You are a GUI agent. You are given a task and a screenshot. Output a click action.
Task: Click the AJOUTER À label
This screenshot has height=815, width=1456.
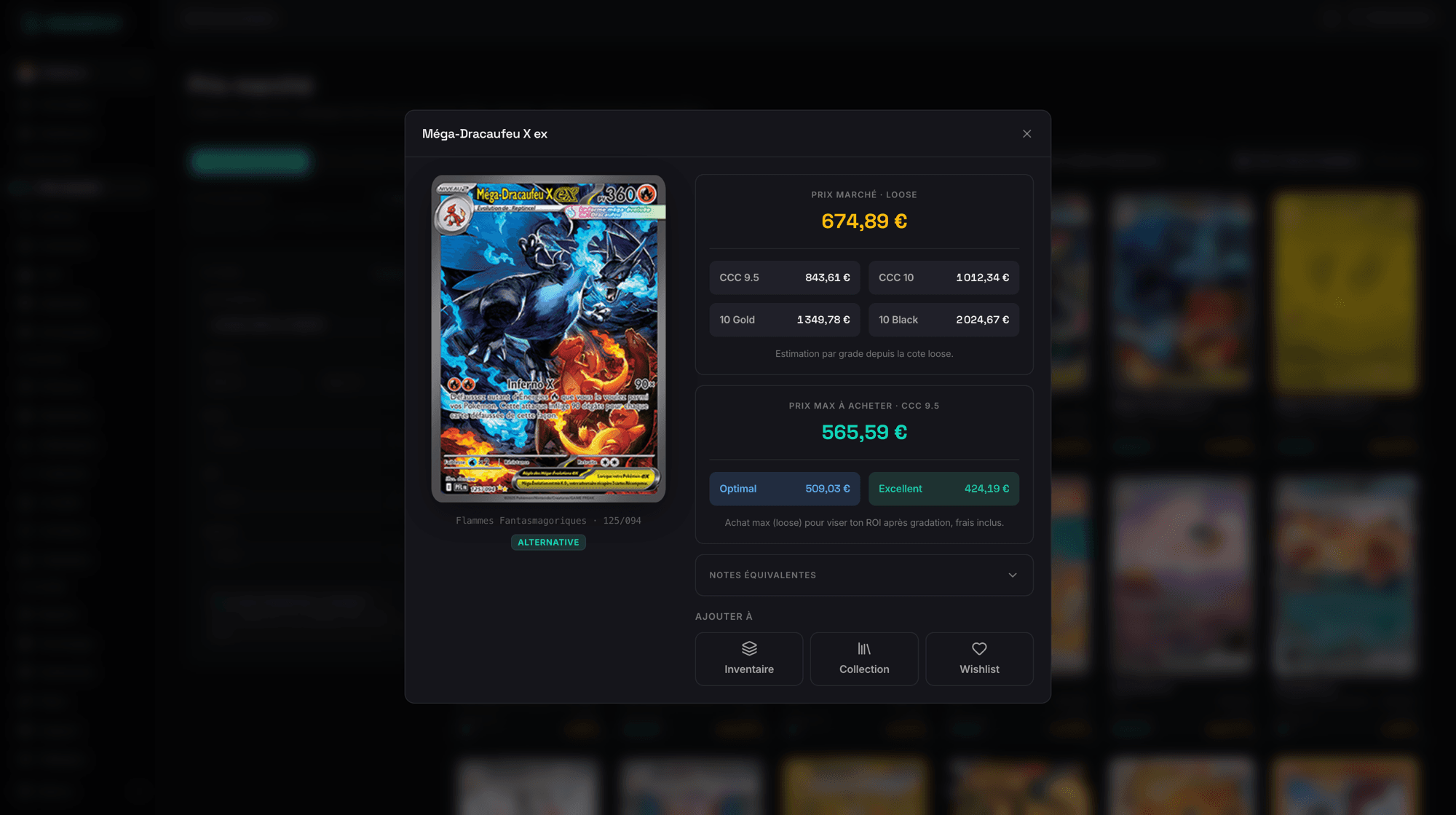coord(724,617)
